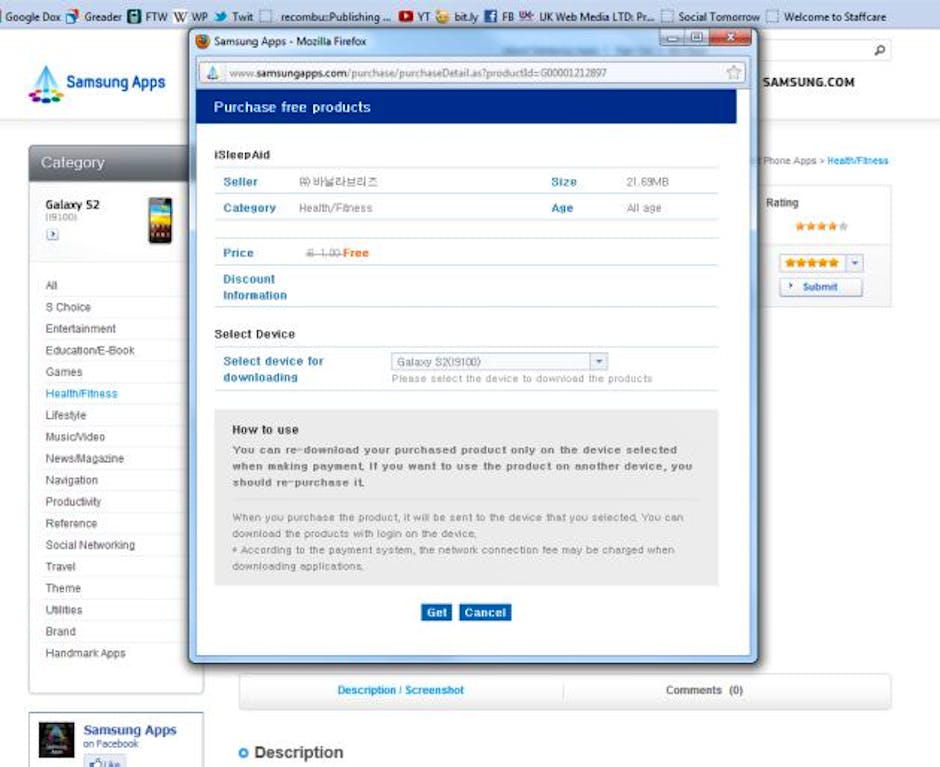Click the search magnifier icon
This screenshot has width=940, height=767.
(879, 50)
